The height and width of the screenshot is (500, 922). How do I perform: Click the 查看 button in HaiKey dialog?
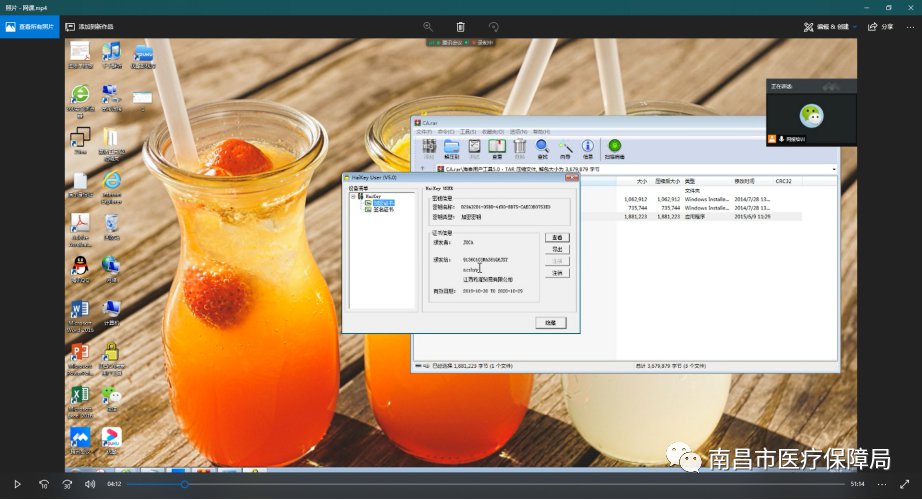point(558,238)
